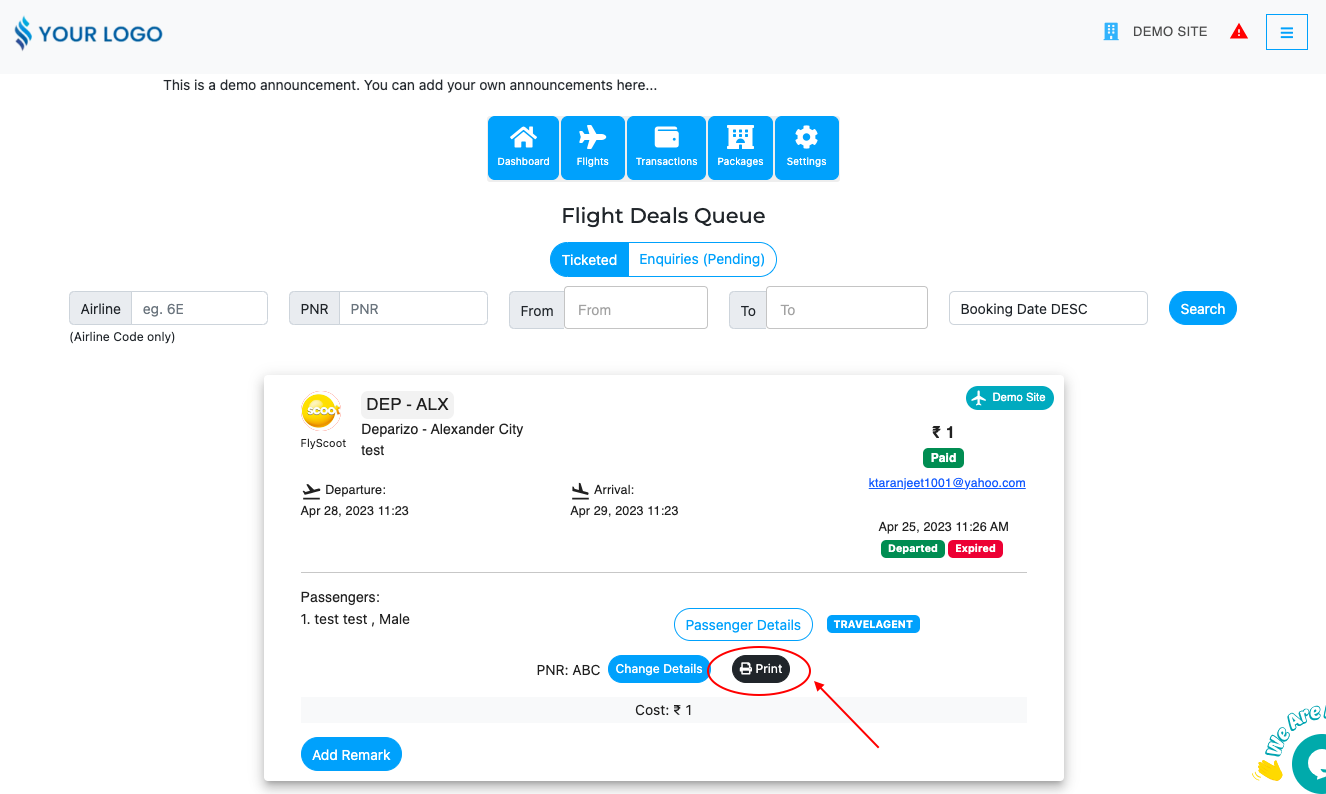
Task: Click the Airline code input field
Action: 199,309
